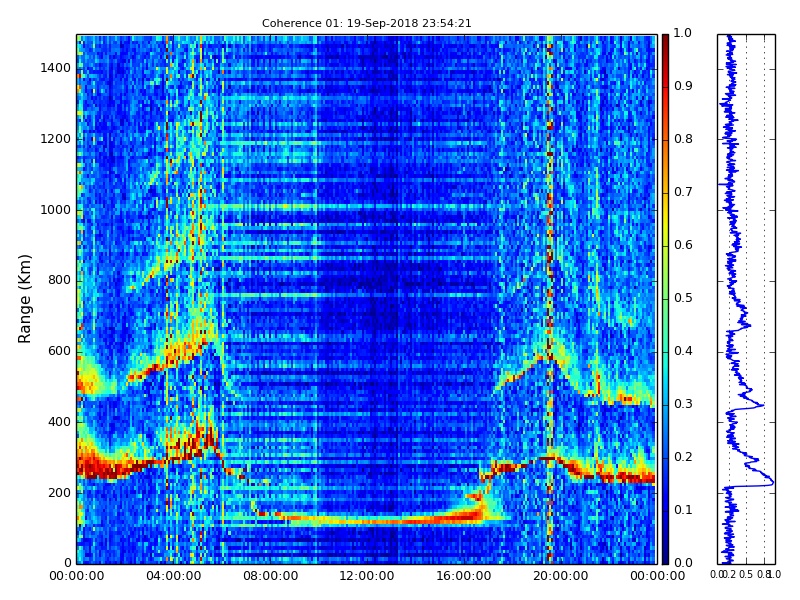Click the 12:00:00 time axis label
Screen dimensions: 800x600
click(367, 576)
